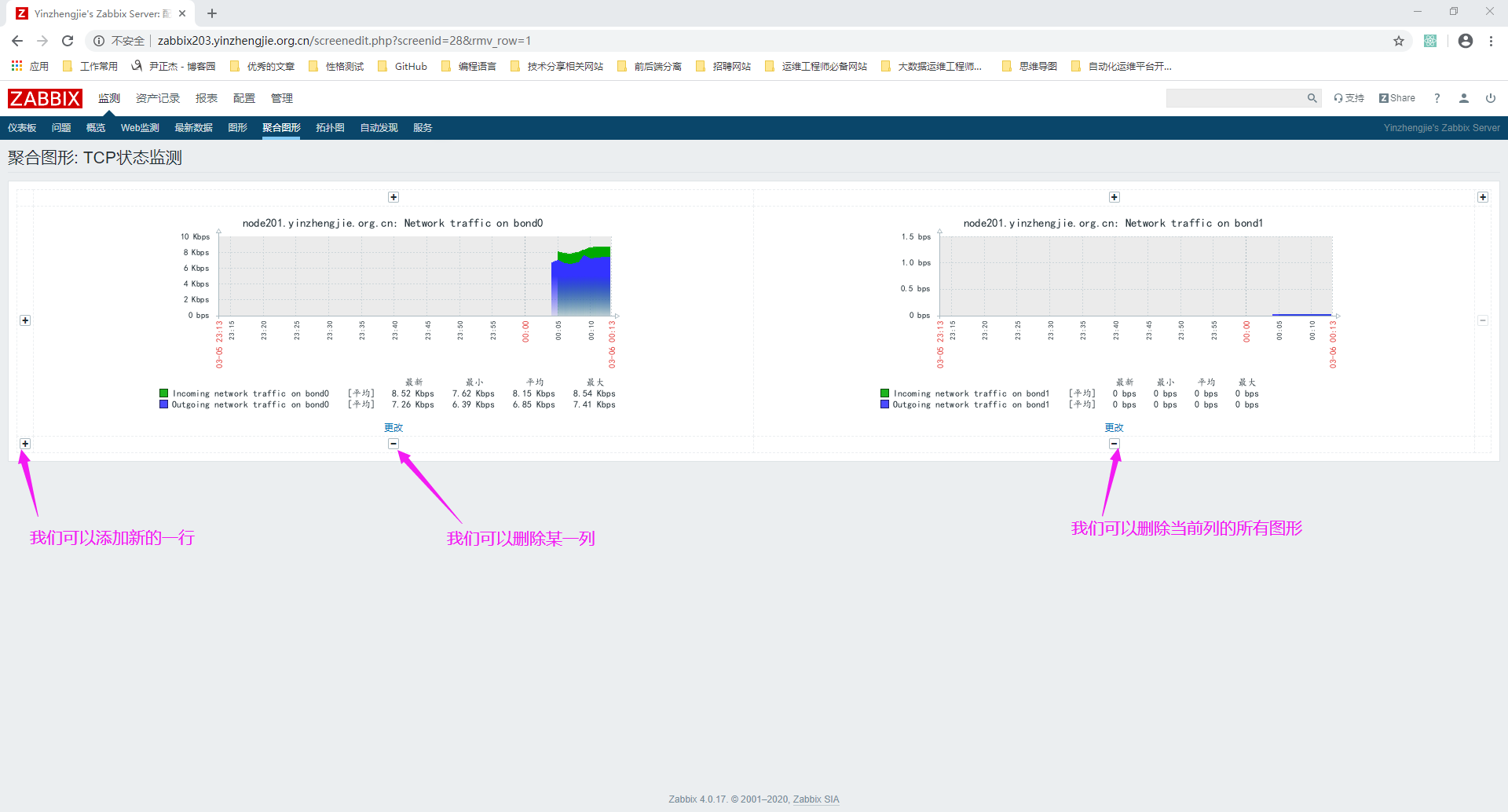Click green swatch for Incoming traffic on bond1
The height and width of the screenshot is (812, 1508).
click(884, 393)
